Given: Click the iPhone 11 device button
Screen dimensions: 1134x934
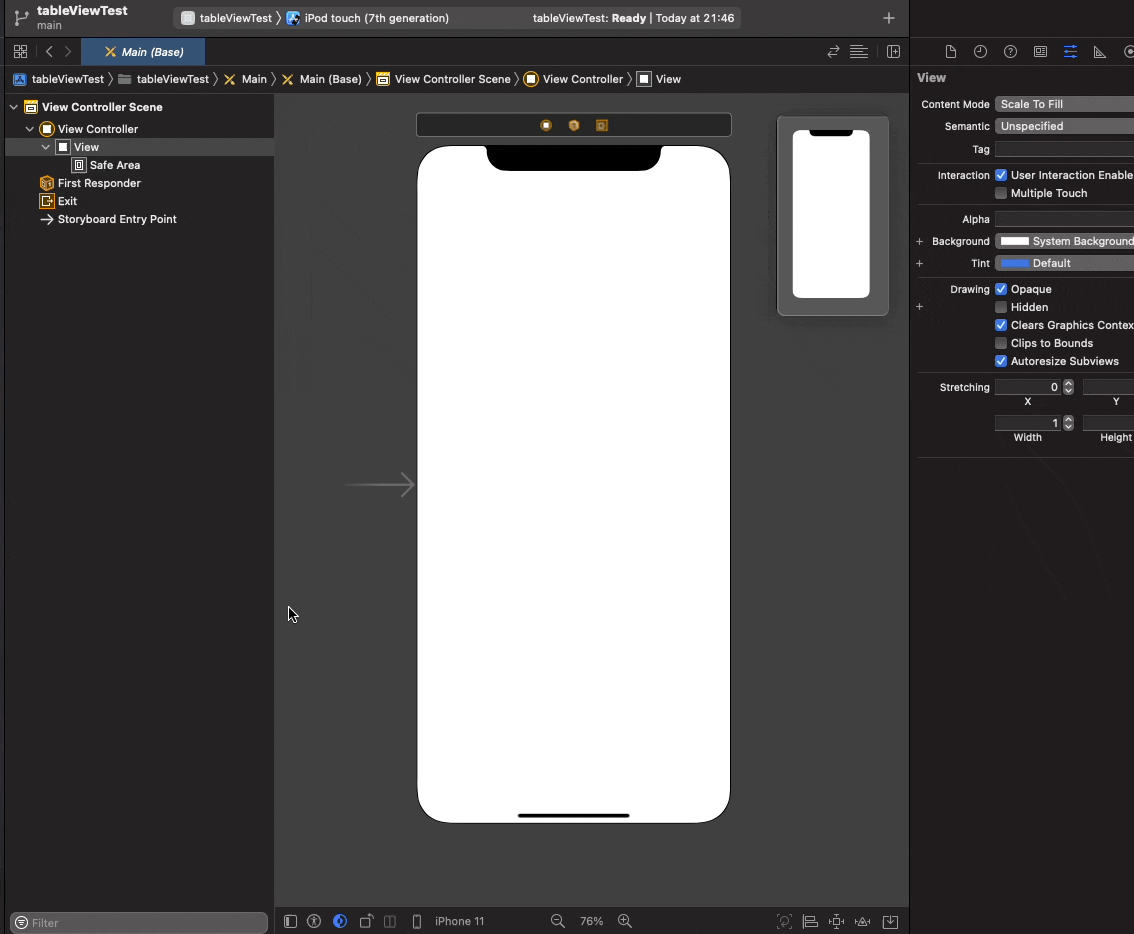Looking at the screenshot, I should 459,921.
